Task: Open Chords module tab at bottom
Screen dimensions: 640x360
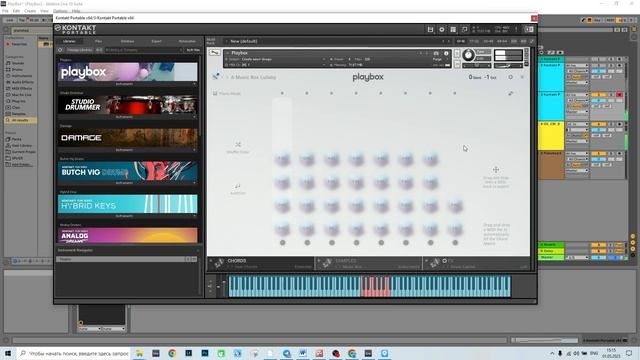Action: click(x=260, y=263)
